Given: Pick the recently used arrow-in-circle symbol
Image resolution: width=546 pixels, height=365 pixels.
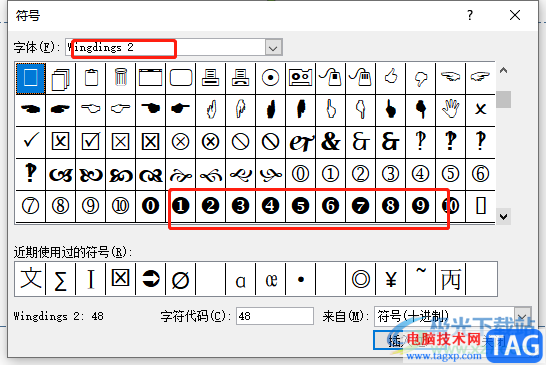Looking at the screenshot, I should point(150,279).
